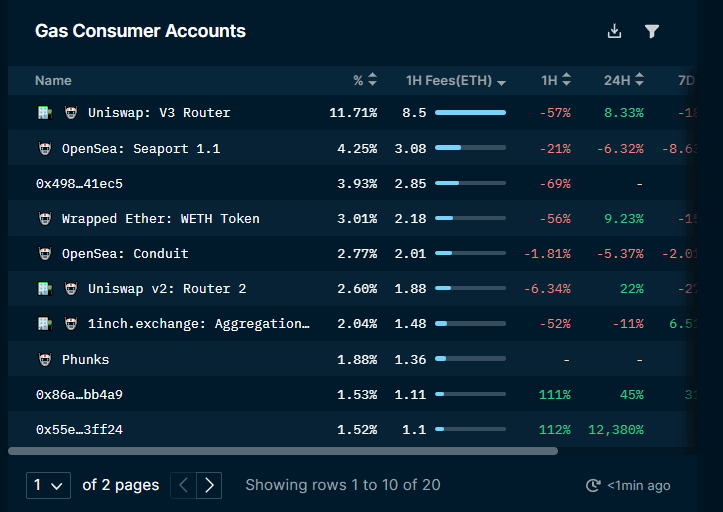This screenshot has width=723, height=512.
Task: Open OpenSea: Seaport 1.1 account
Action: pyautogui.click(x=141, y=149)
